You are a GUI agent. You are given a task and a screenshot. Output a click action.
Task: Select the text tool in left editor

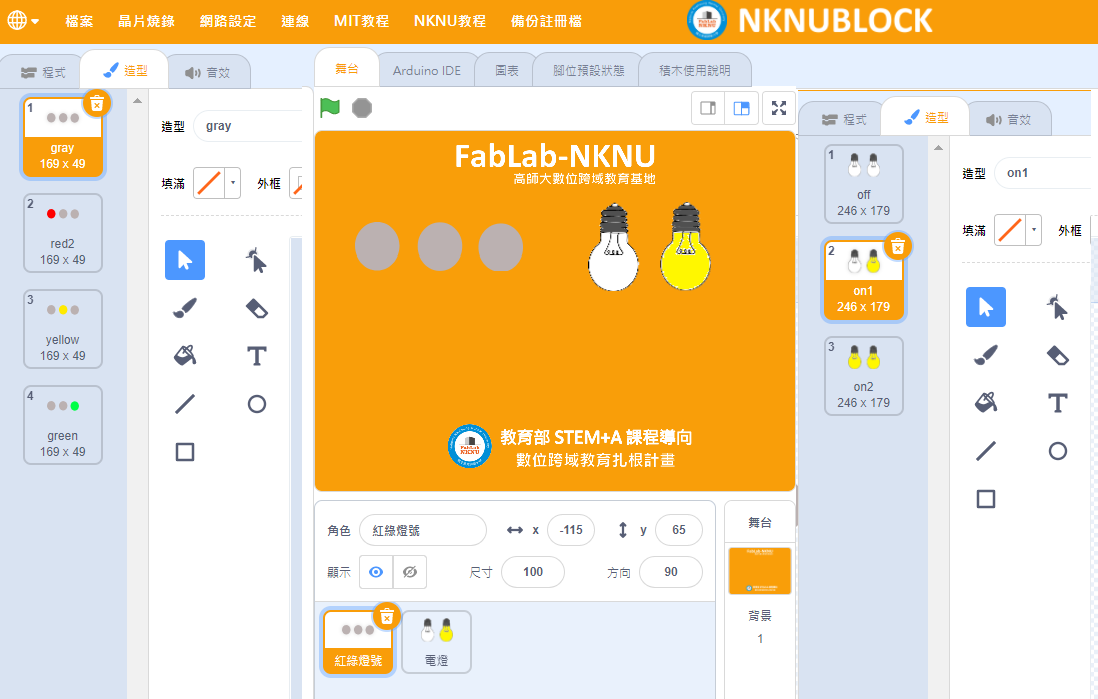256,356
